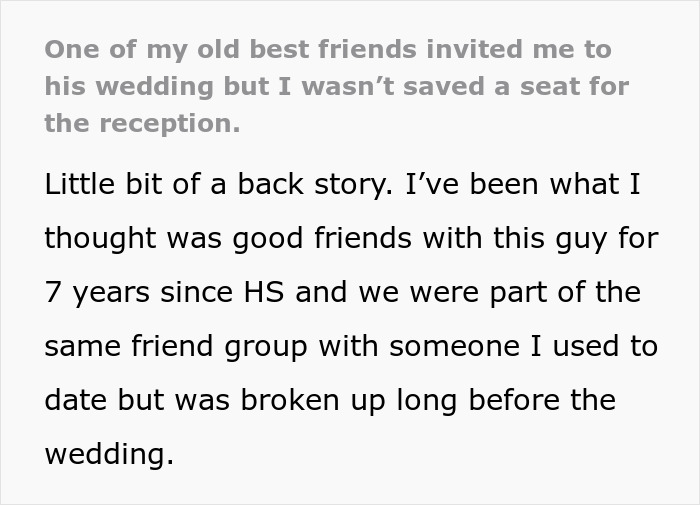The width and height of the screenshot is (700, 505).
Task: Click "invited me to" in the heading
Action: click(519, 49)
